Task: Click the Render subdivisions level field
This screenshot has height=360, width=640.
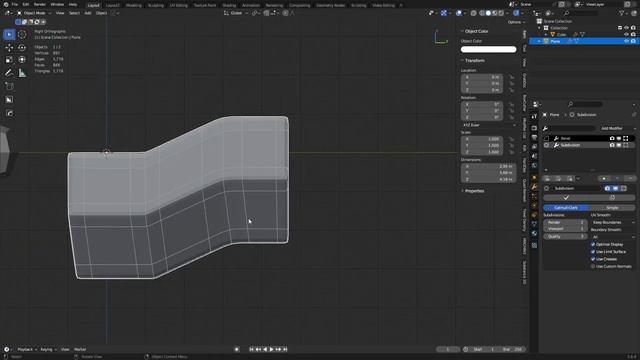Action: tap(565, 222)
